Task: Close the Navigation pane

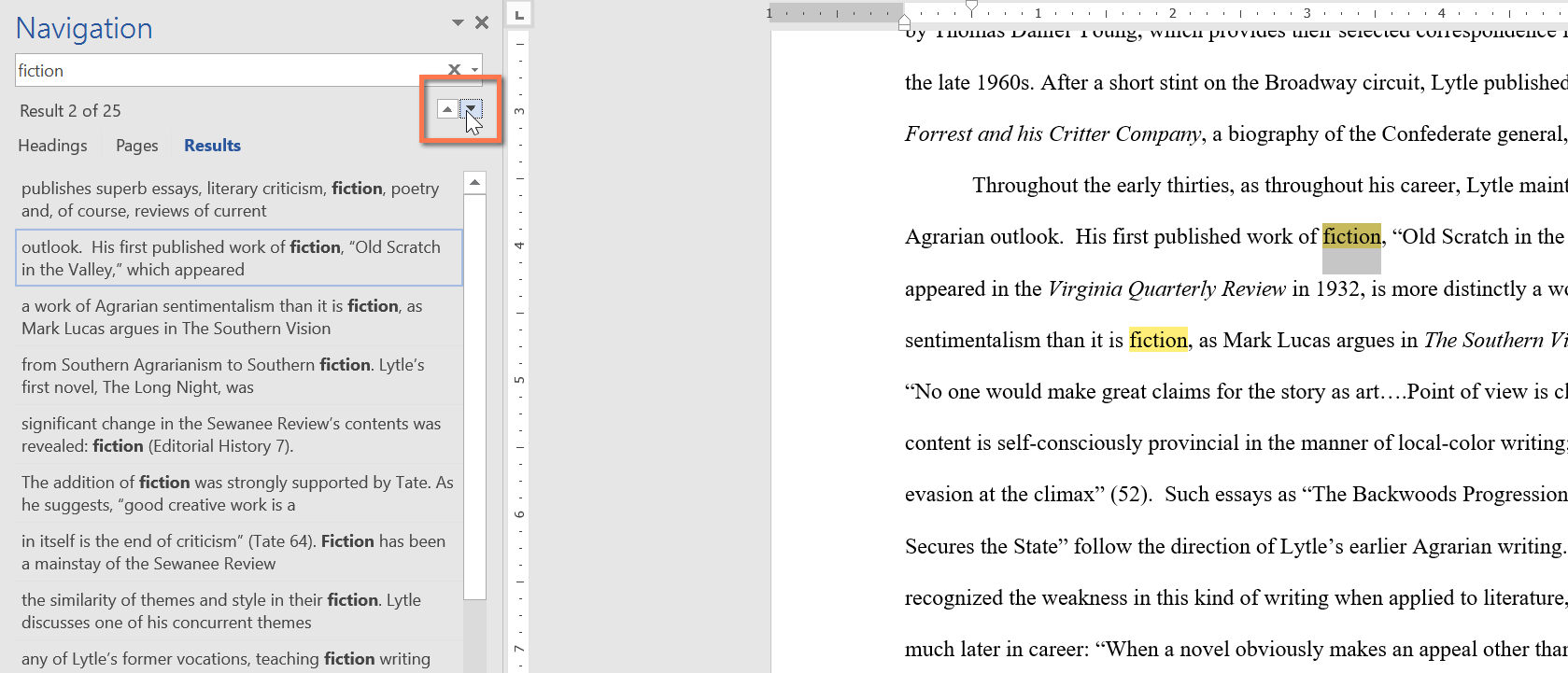Action: [x=482, y=23]
